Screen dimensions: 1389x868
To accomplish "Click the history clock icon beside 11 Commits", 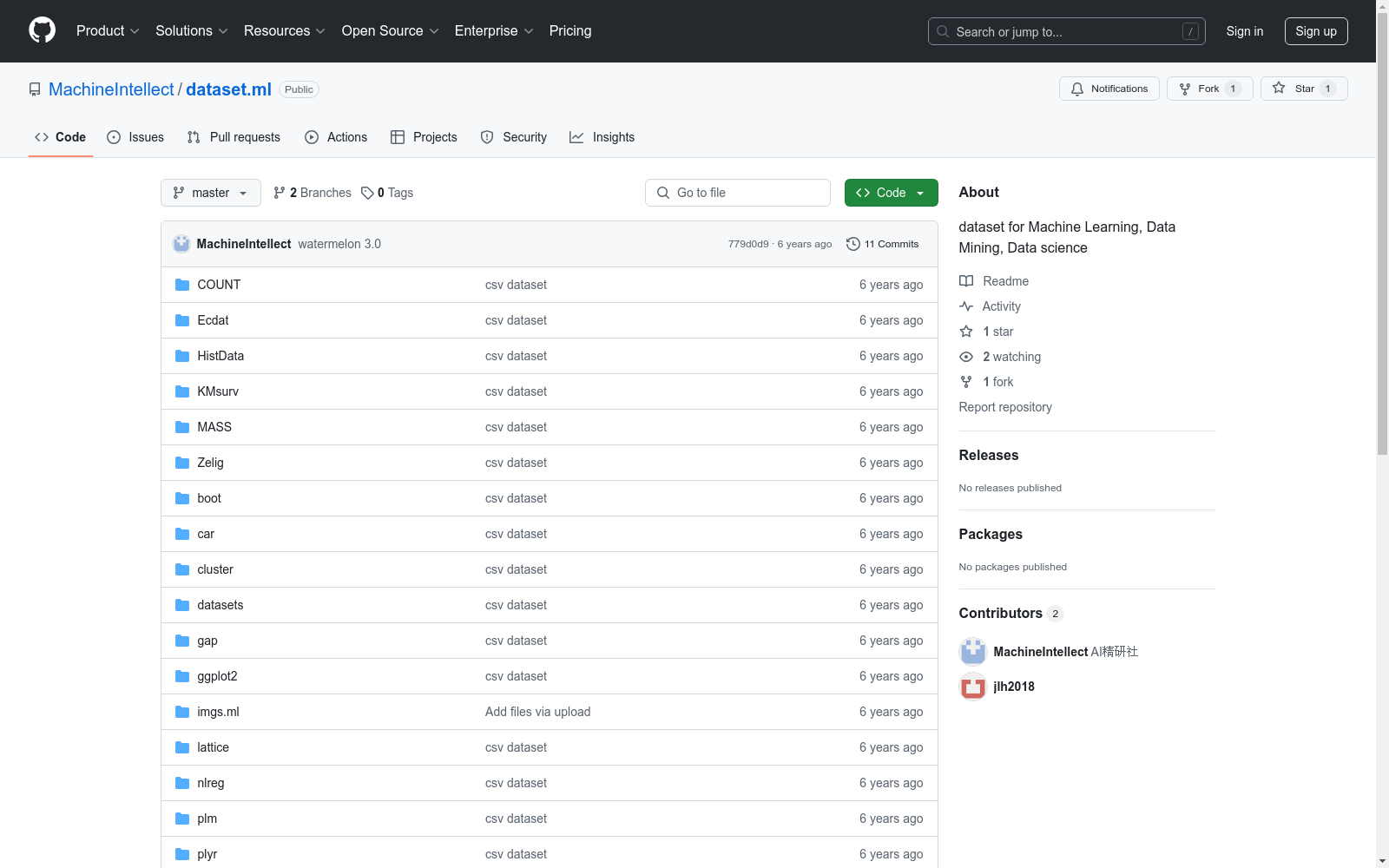I will 853,244.
